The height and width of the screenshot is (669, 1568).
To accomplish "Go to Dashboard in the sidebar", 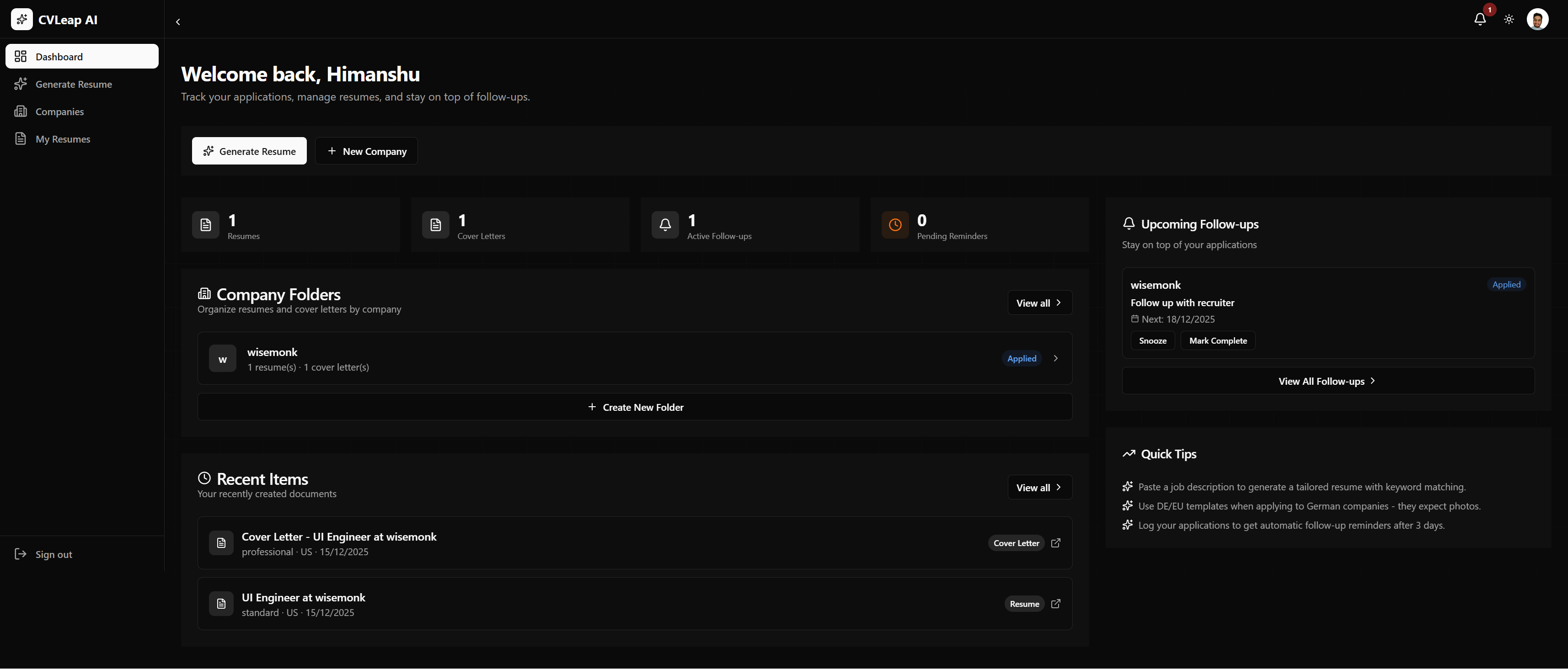I will pyautogui.click(x=82, y=57).
